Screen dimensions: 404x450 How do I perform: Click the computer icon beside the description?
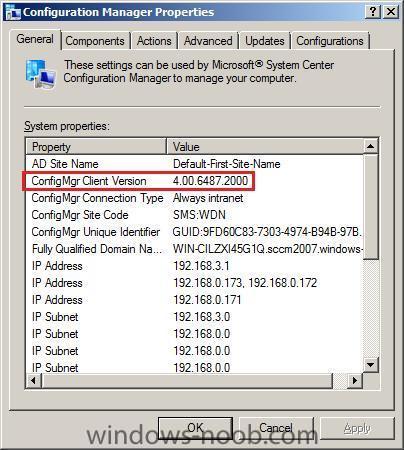(41, 74)
